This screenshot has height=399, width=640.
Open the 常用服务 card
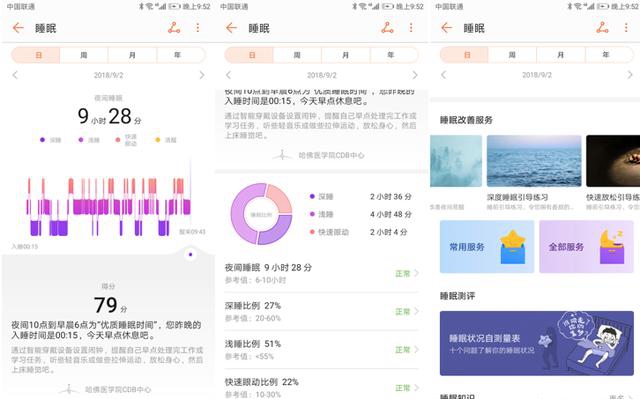(487, 247)
